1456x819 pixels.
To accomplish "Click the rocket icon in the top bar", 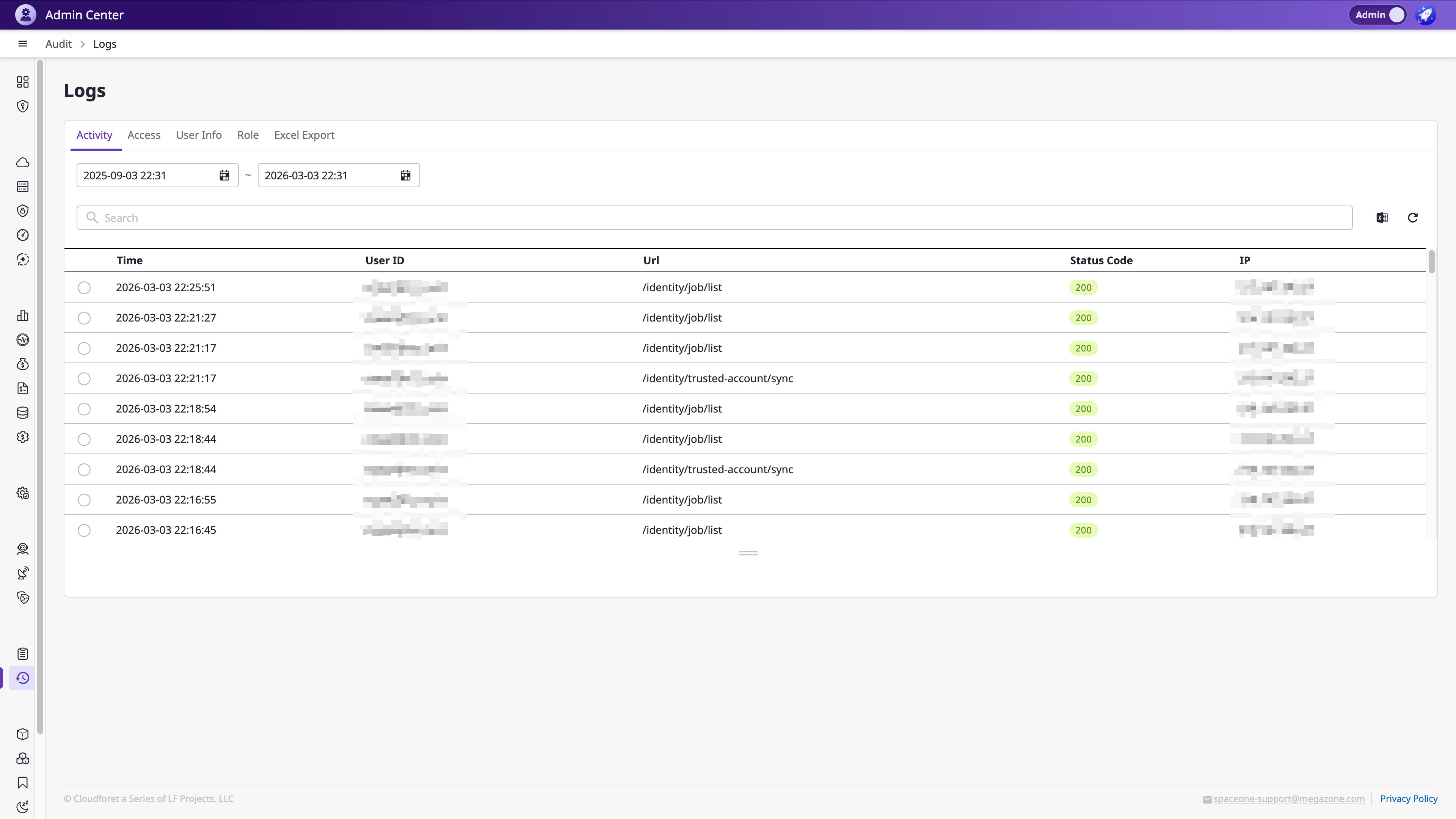I will pos(1426,15).
